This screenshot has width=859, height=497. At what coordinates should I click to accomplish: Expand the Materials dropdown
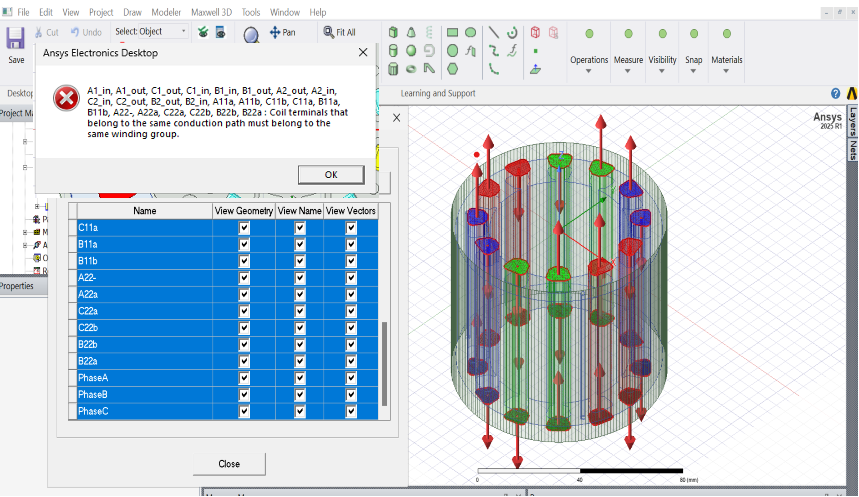(726, 71)
